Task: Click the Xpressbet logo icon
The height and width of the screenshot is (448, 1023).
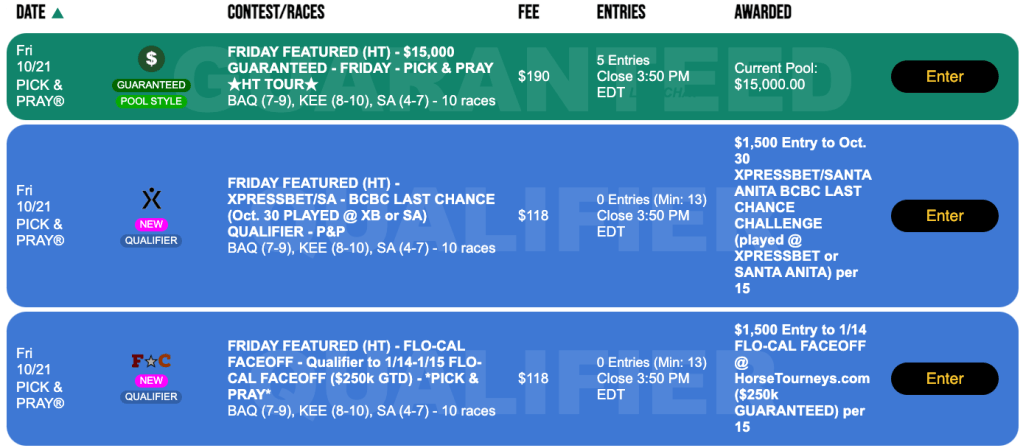Action: click(x=151, y=199)
